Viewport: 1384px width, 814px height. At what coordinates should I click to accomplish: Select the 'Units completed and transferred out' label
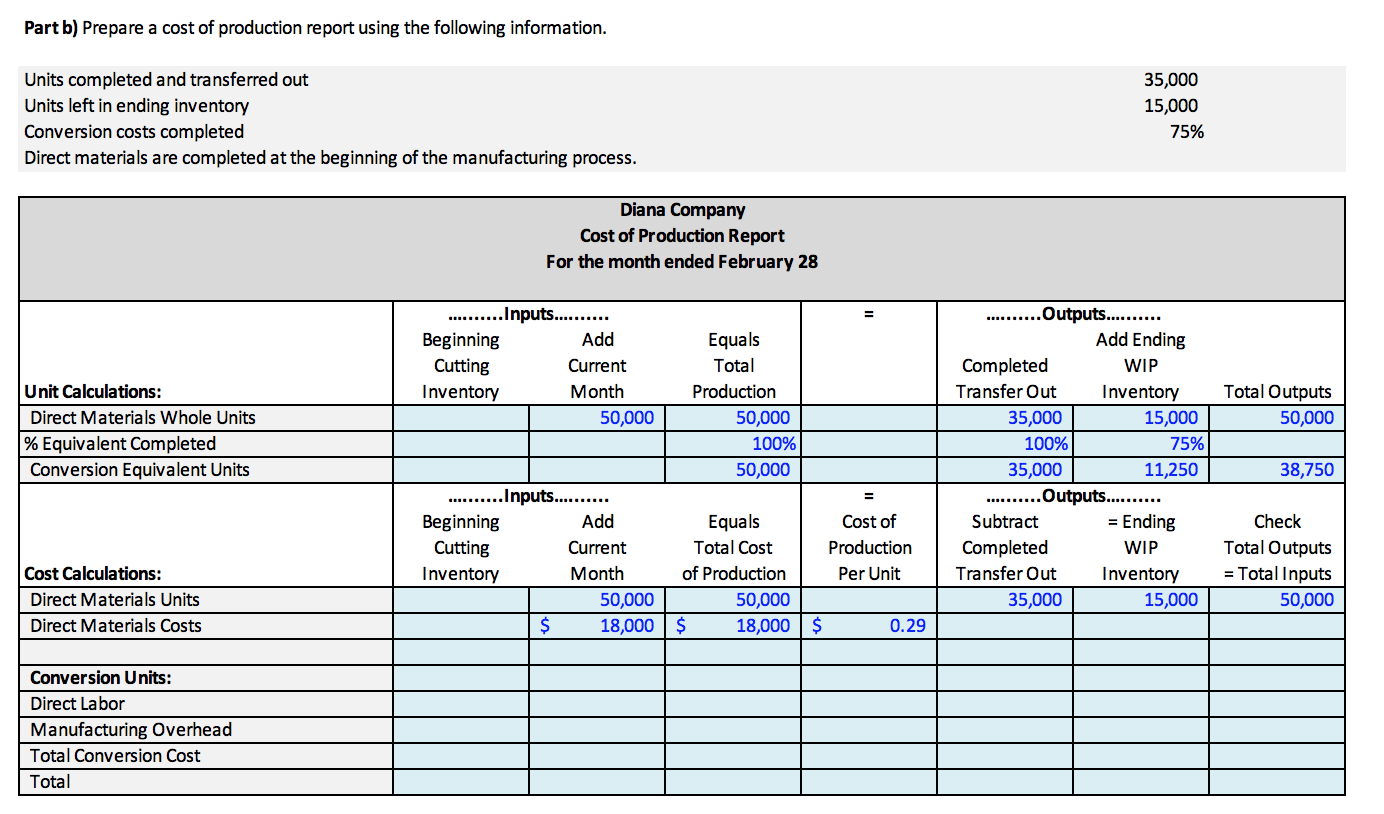click(x=166, y=80)
